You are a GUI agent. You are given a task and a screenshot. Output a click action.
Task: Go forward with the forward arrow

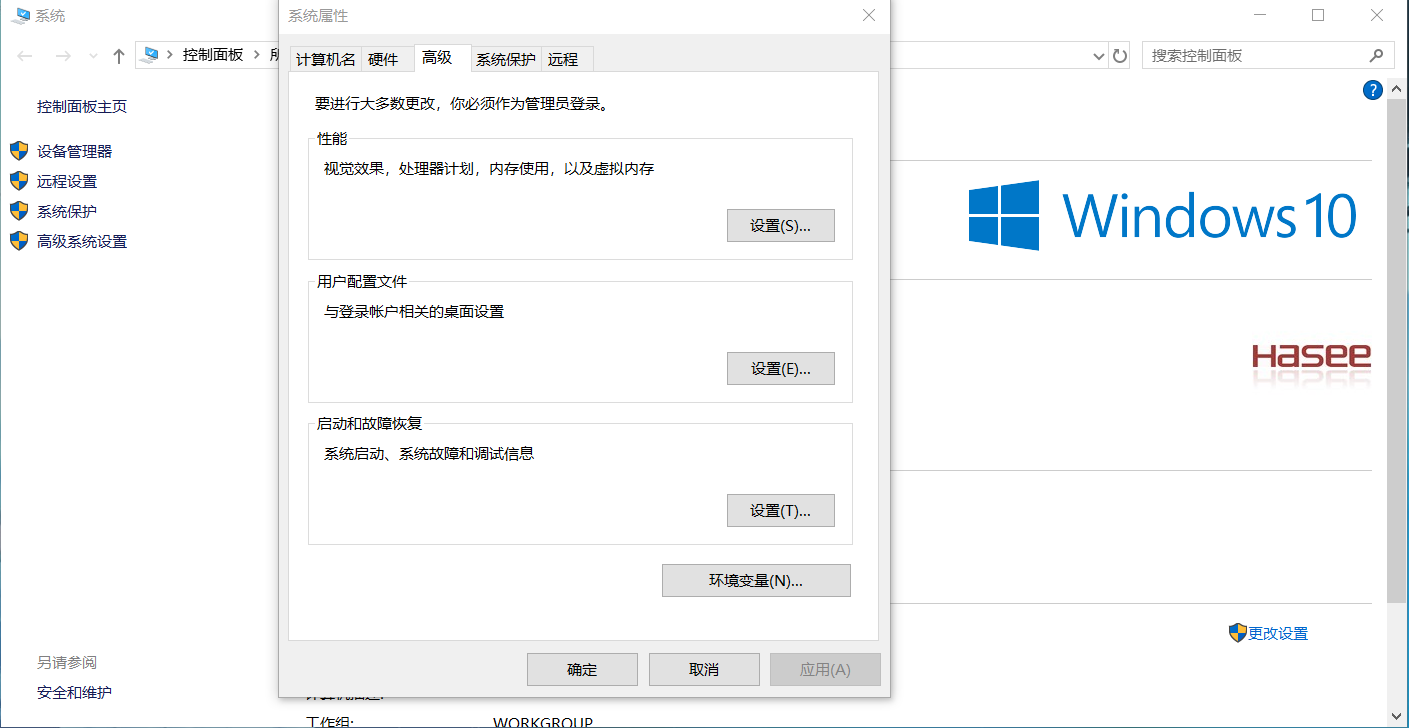(62, 56)
